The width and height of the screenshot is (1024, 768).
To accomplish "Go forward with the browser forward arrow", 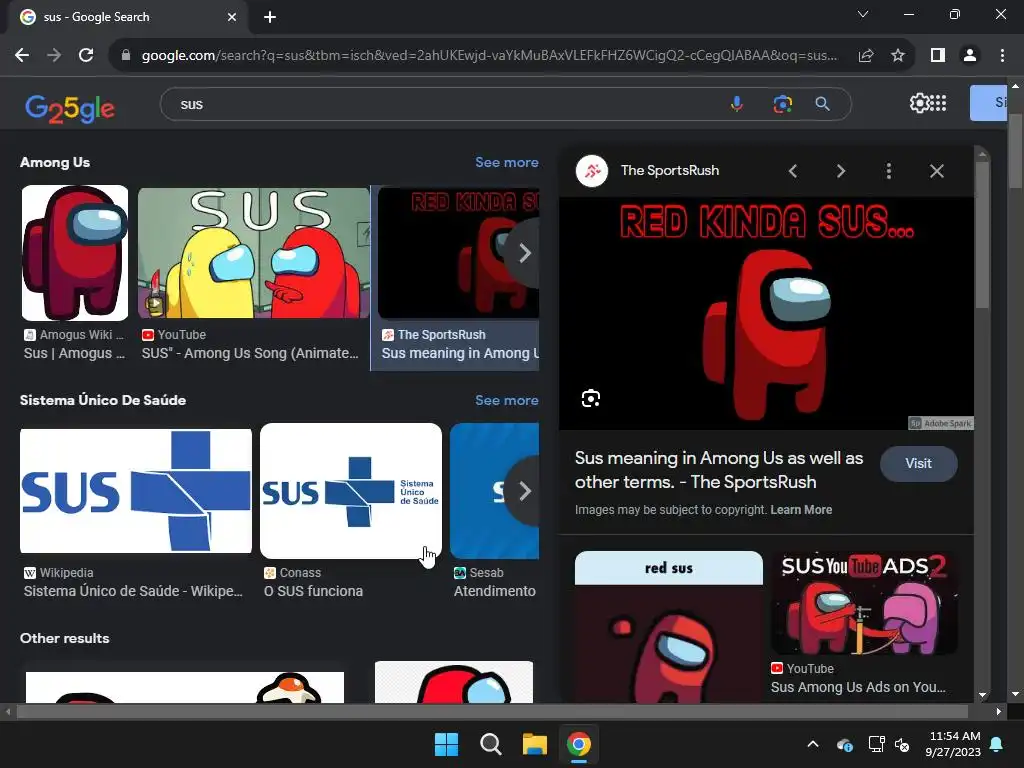I will point(54,56).
